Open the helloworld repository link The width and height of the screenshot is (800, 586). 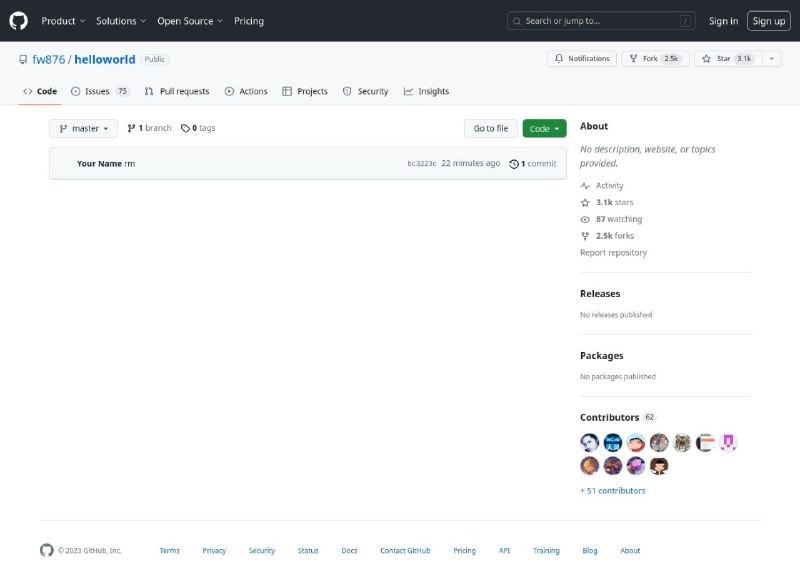105,59
